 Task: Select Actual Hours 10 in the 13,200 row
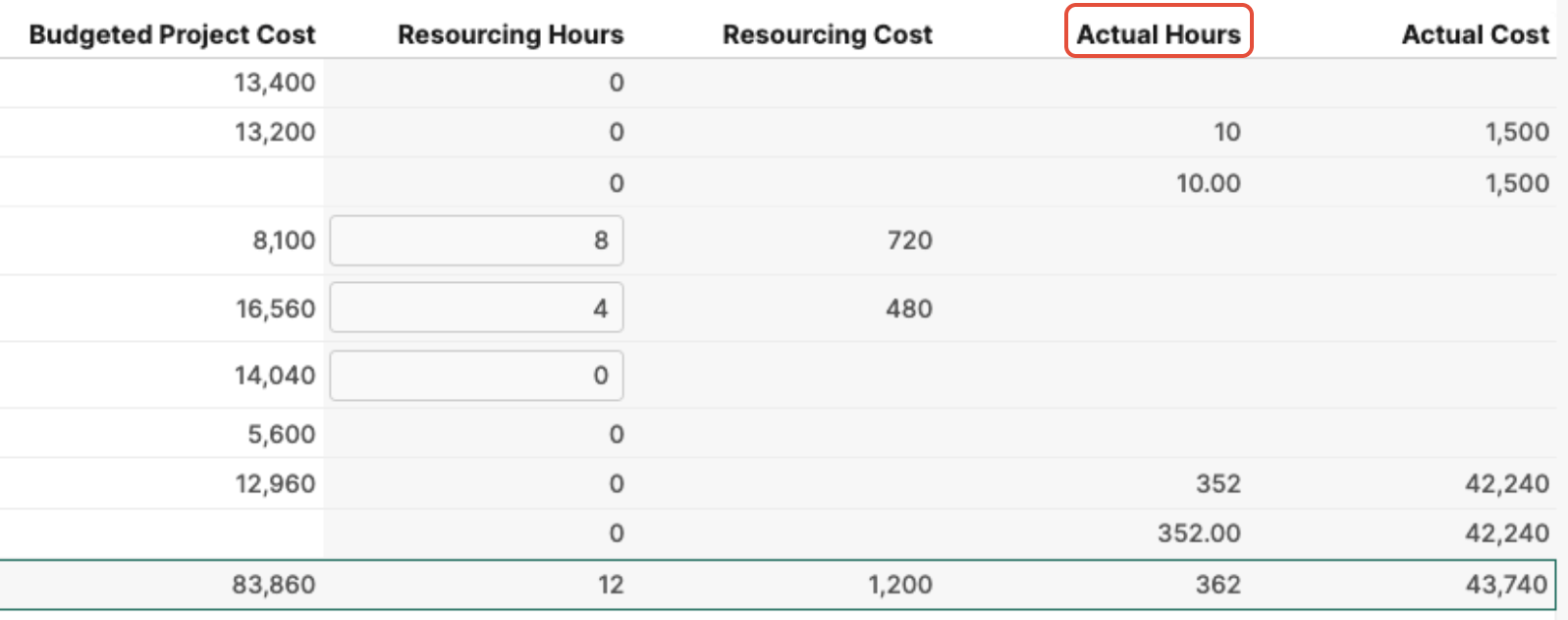[1227, 132]
